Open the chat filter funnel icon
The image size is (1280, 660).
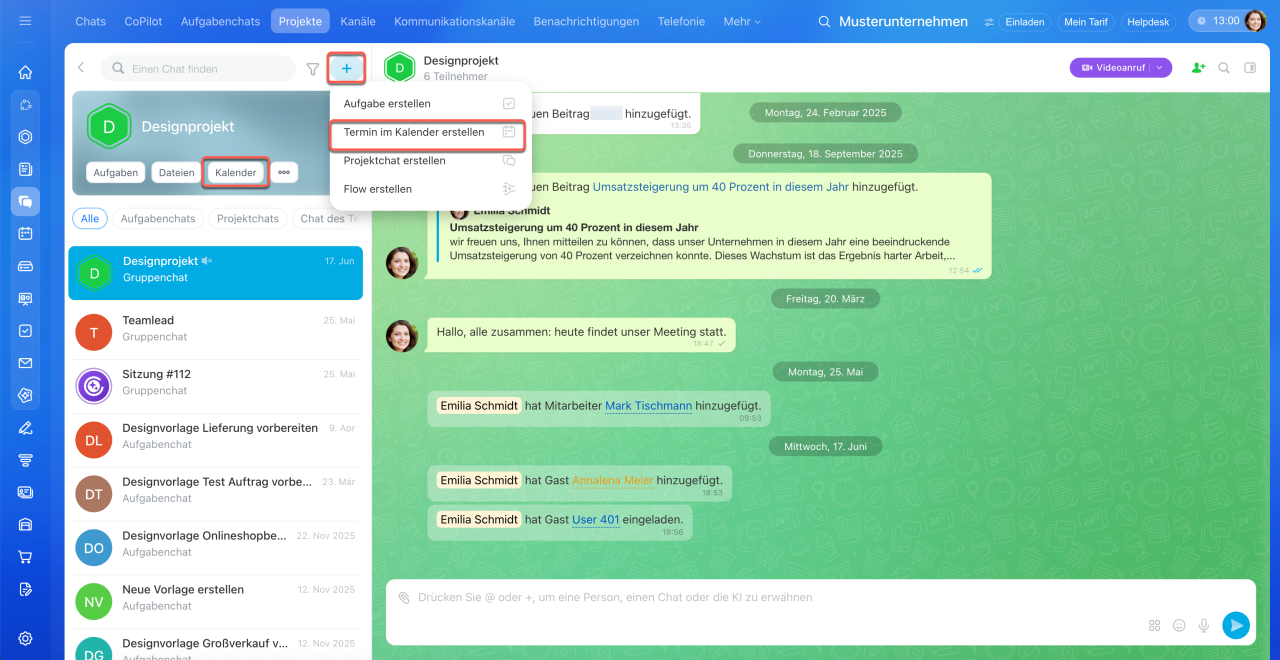coord(313,69)
